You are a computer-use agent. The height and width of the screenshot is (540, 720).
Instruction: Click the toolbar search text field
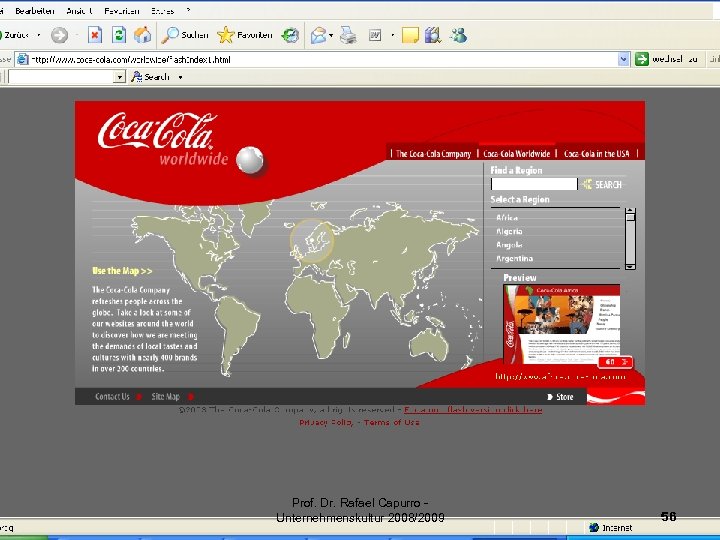click(61, 77)
